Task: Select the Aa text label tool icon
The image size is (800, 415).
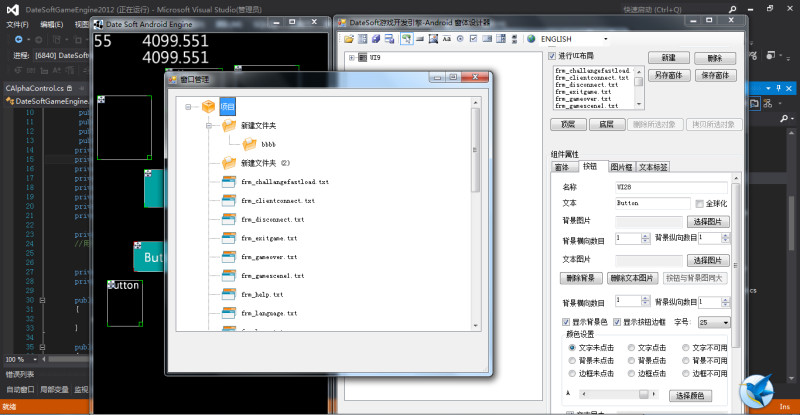Action: (x=445, y=39)
